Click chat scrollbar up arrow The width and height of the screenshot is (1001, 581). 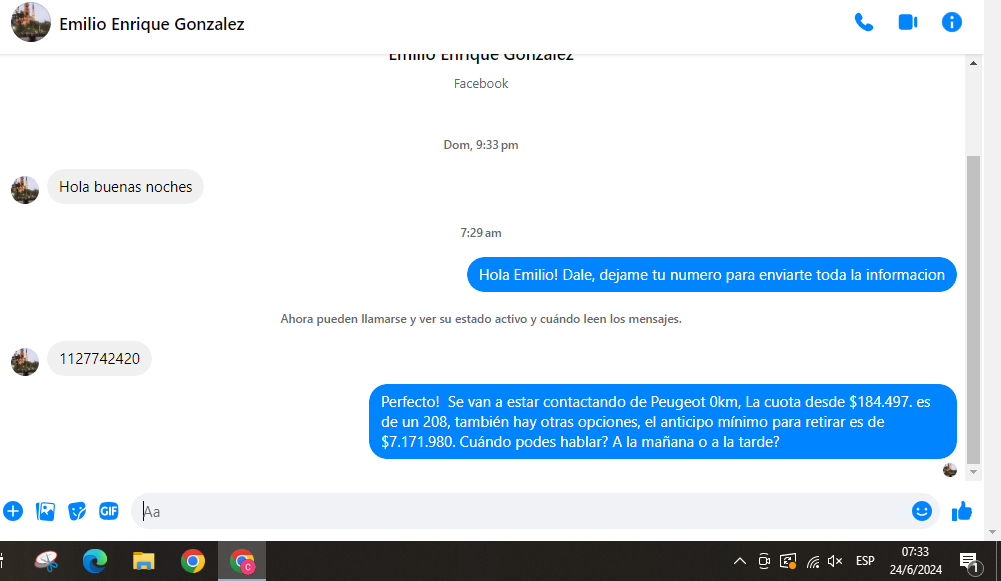coord(974,63)
